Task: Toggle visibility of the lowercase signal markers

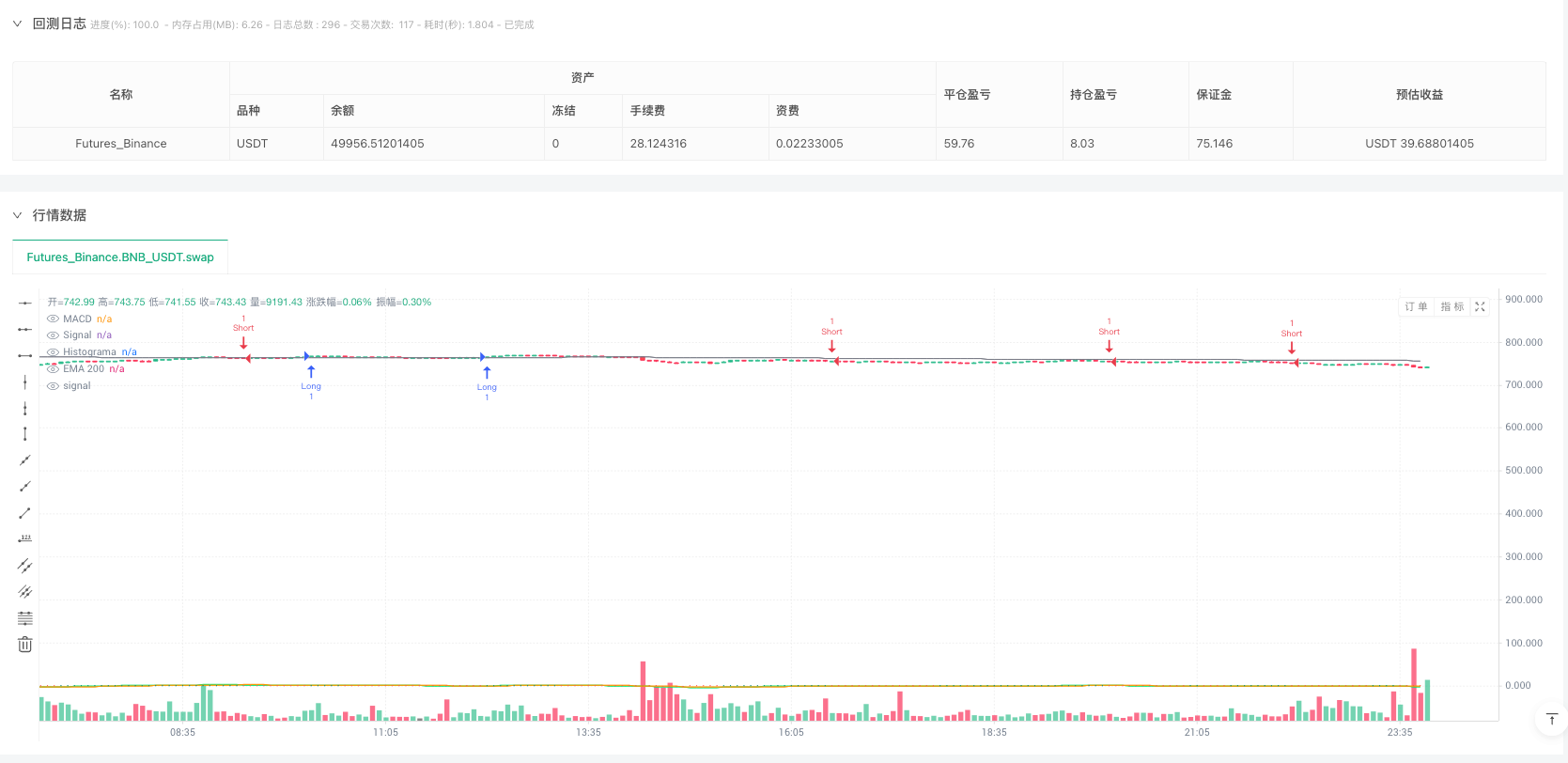Action: [x=53, y=386]
